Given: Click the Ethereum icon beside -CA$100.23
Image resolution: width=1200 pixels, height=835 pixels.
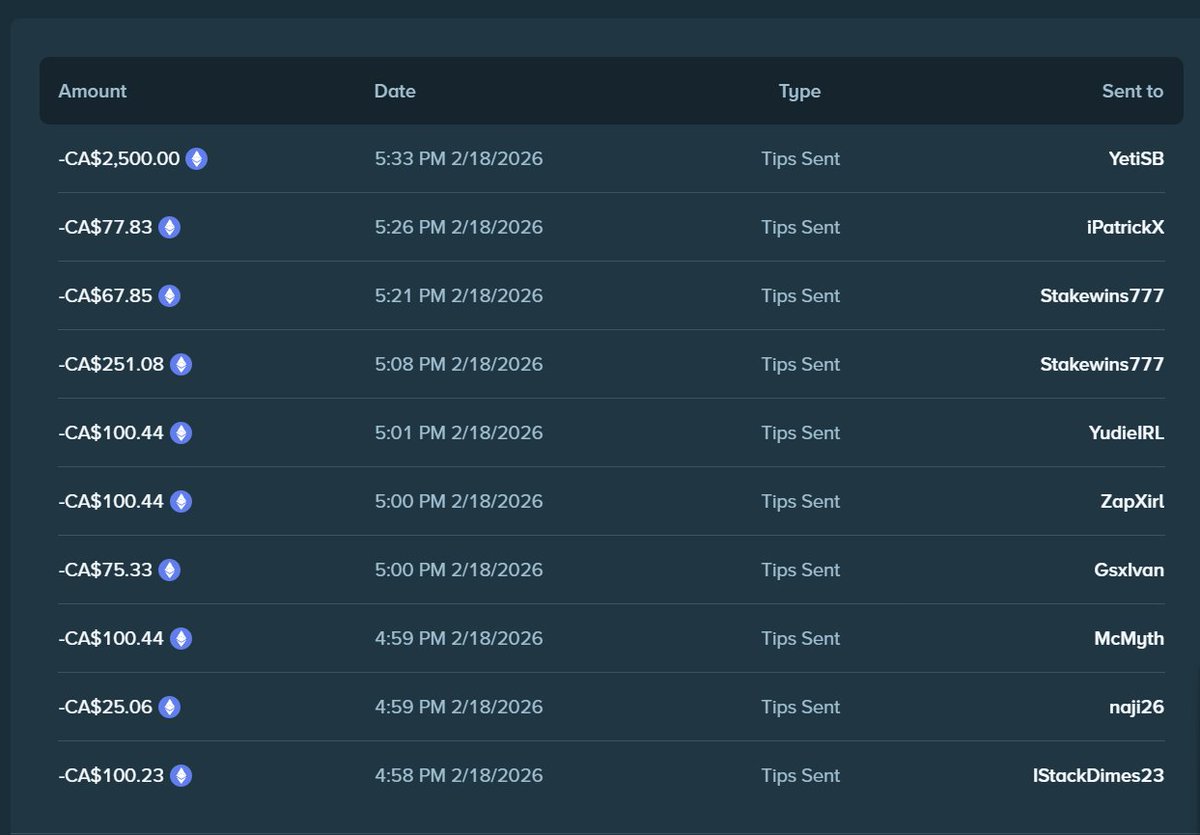Looking at the screenshot, I should coord(181,775).
